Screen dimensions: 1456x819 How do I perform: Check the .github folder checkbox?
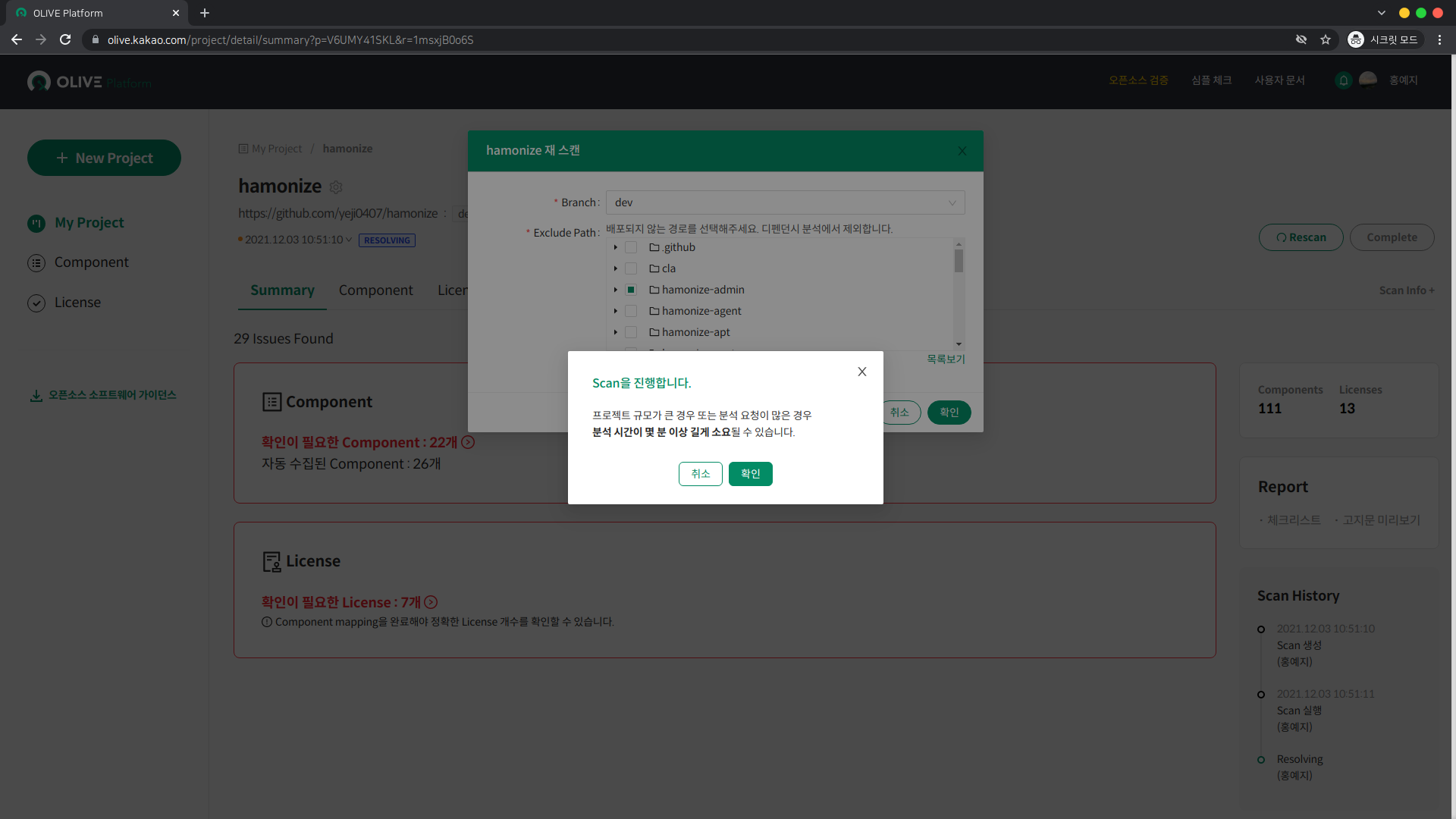pos(630,247)
